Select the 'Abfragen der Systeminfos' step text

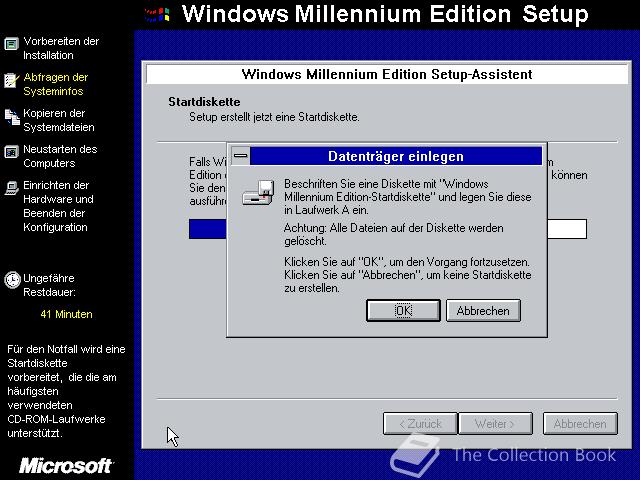56,84
